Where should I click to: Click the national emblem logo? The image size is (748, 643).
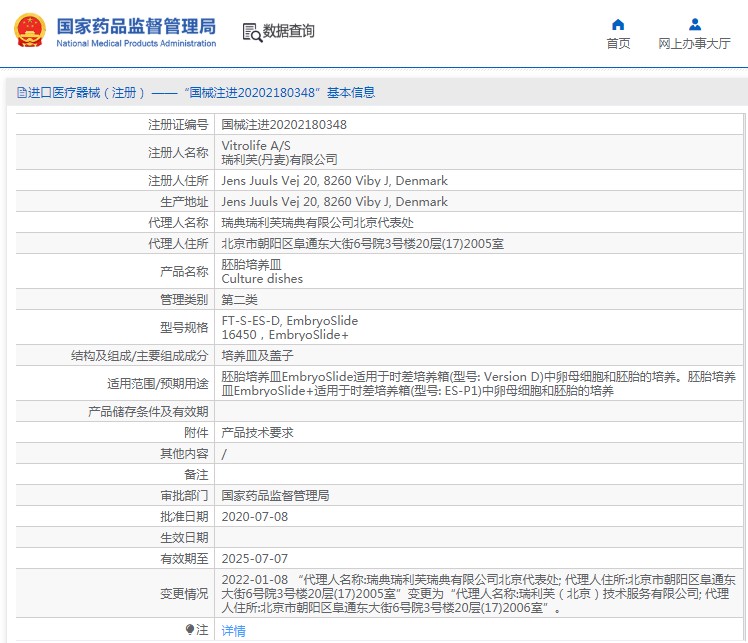(x=30, y=31)
